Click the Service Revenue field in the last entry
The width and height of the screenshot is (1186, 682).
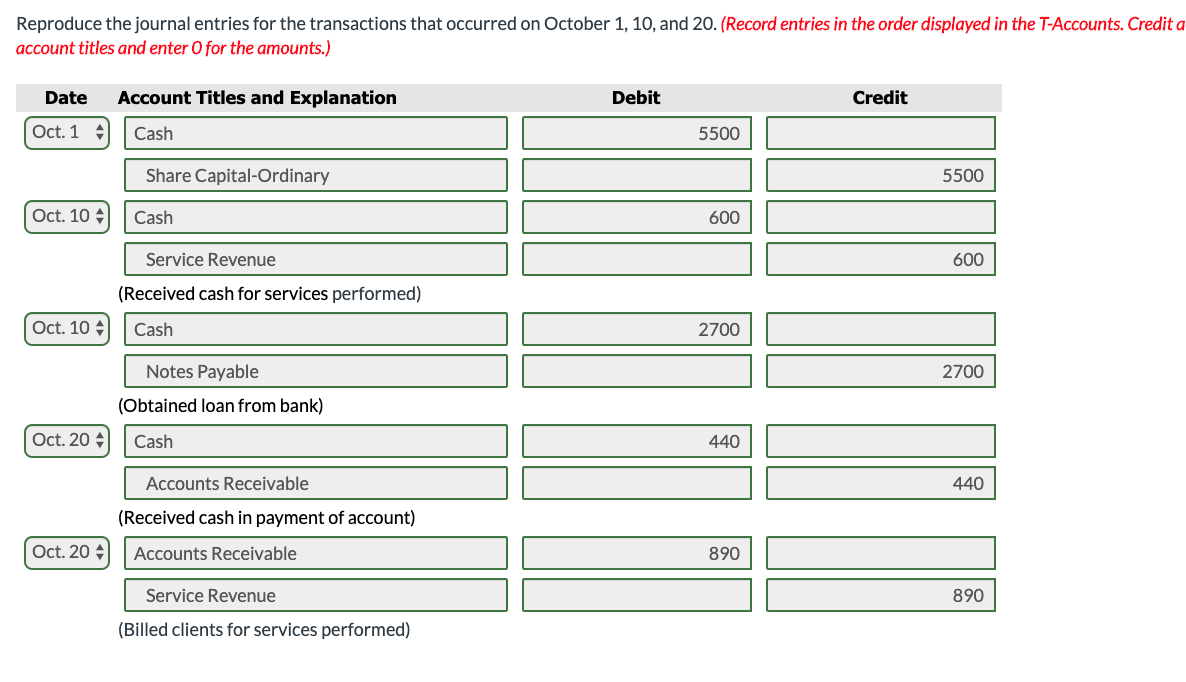coord(315,594)
